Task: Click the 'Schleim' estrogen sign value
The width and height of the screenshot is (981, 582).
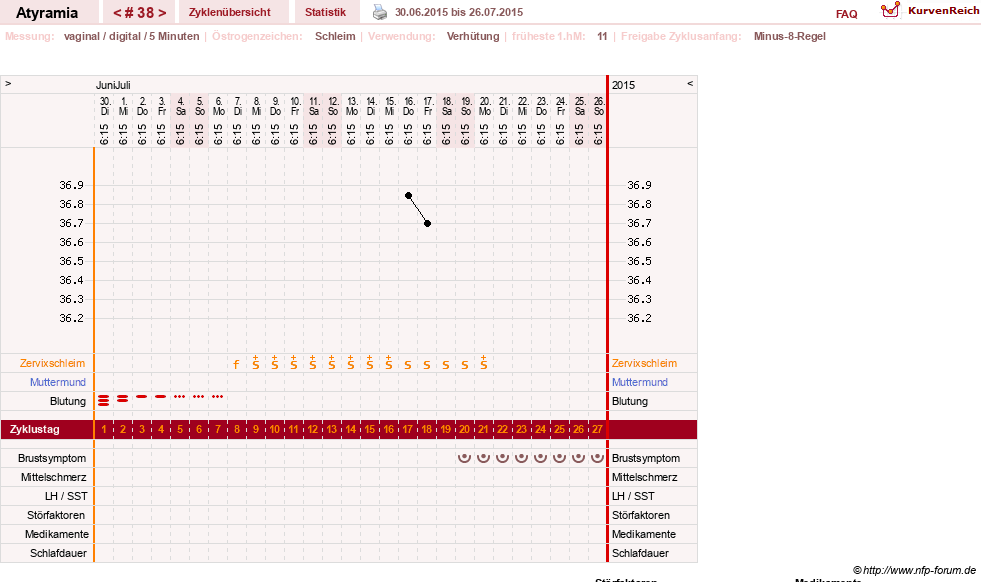Action: tap(335, 36)
